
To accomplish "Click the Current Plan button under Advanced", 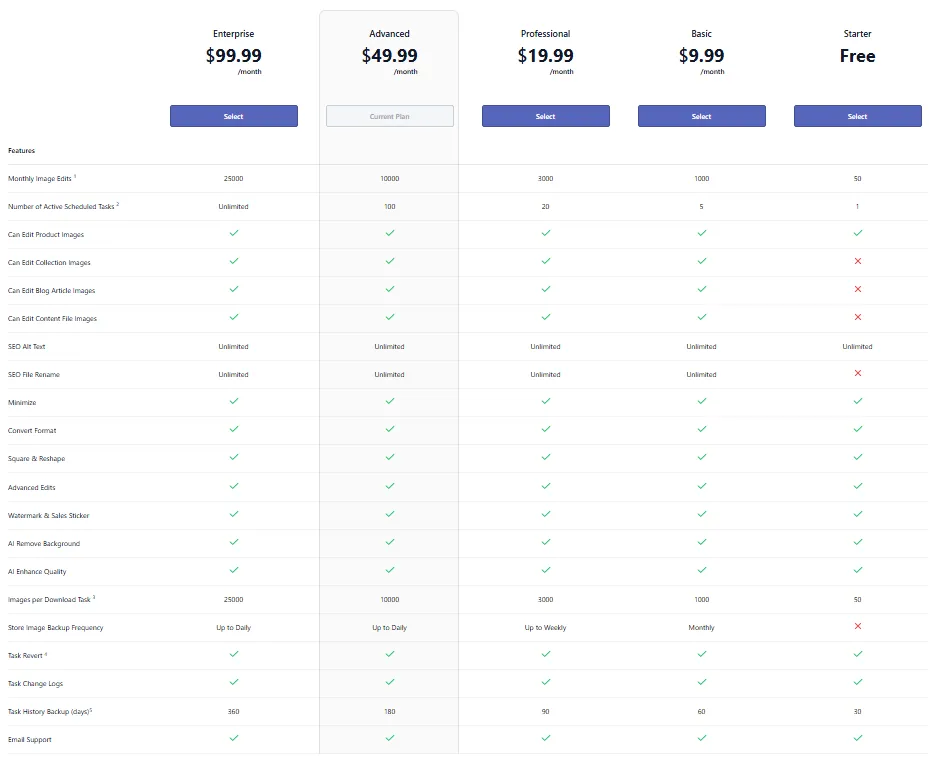I will click(390, 116).
